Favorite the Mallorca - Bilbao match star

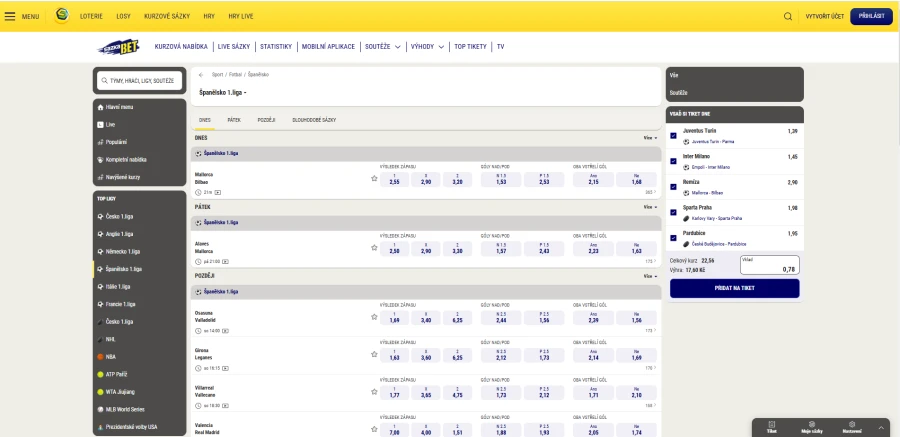(x=374, y=179)
